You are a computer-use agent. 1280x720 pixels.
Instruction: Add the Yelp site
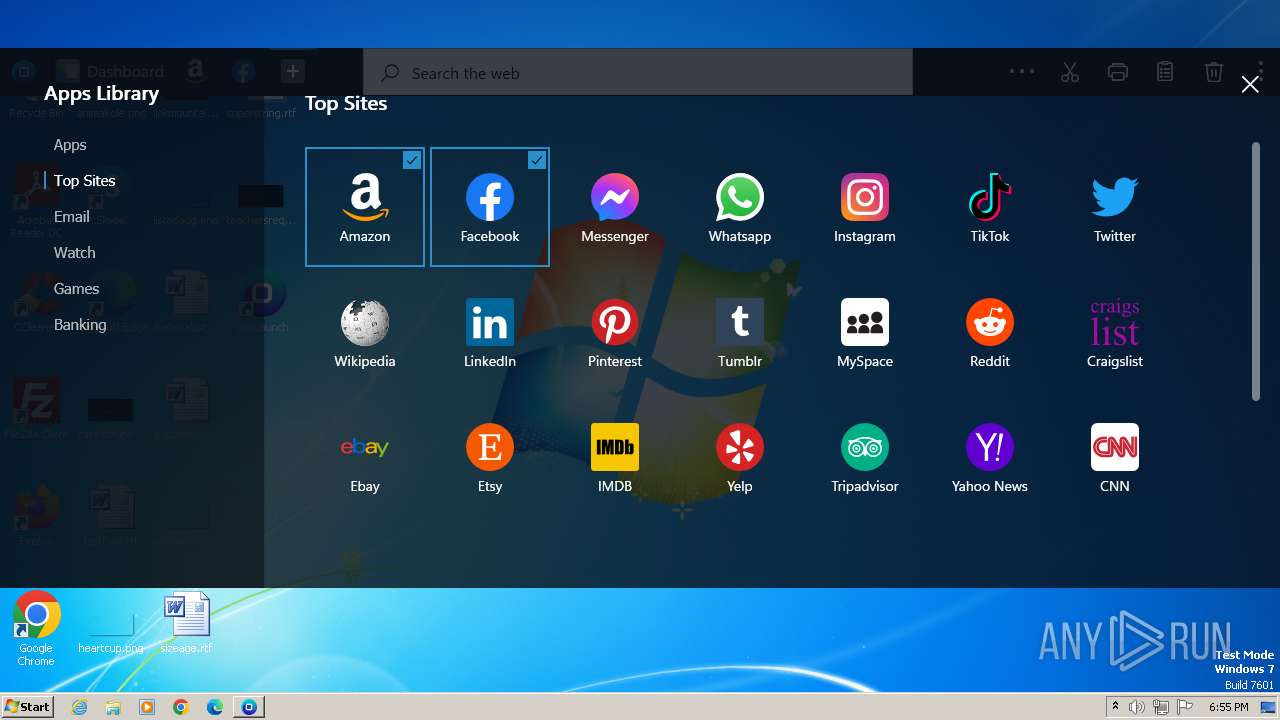pyautogui.click(x=740, y=457)
